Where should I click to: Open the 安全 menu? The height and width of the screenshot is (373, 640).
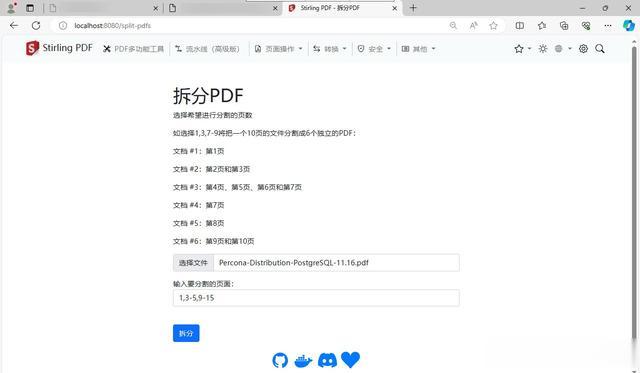[374, 49]
